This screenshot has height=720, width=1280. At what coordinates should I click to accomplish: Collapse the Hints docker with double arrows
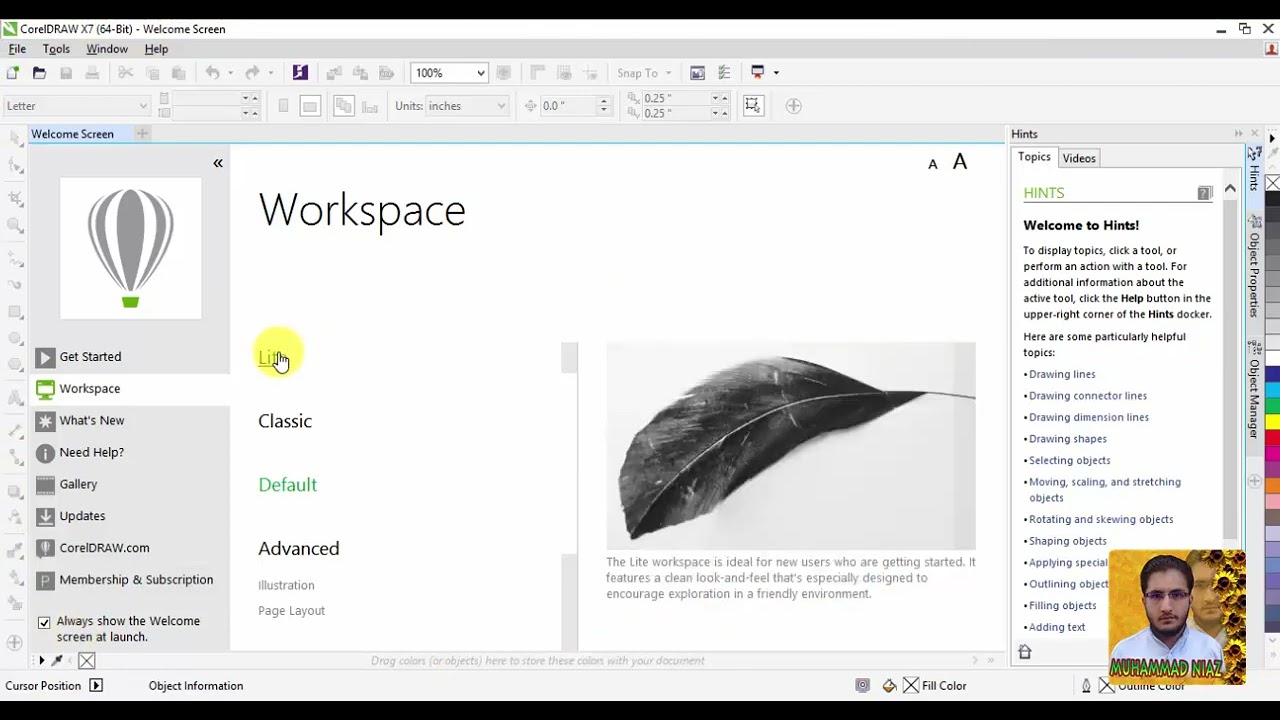1238,134
